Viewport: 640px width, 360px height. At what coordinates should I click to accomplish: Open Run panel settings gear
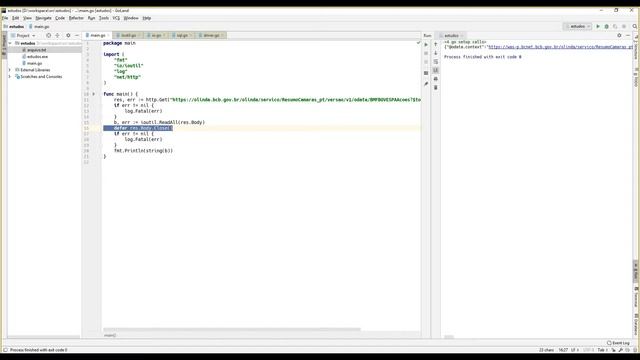[x=619, y=36]
